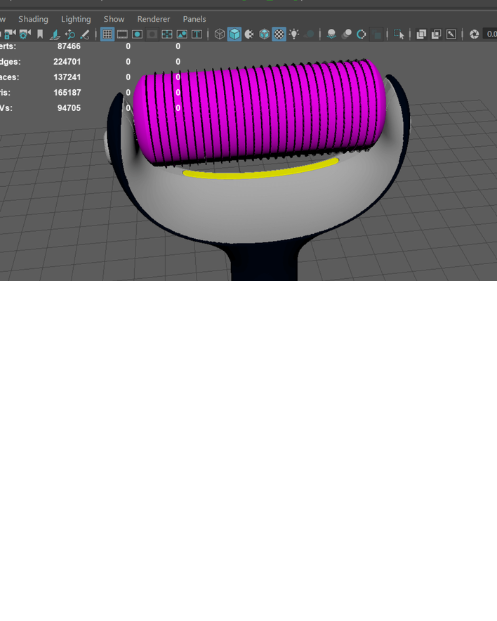Click the Exposure aperture icon
497x621 pixels.
click(474, 34)
